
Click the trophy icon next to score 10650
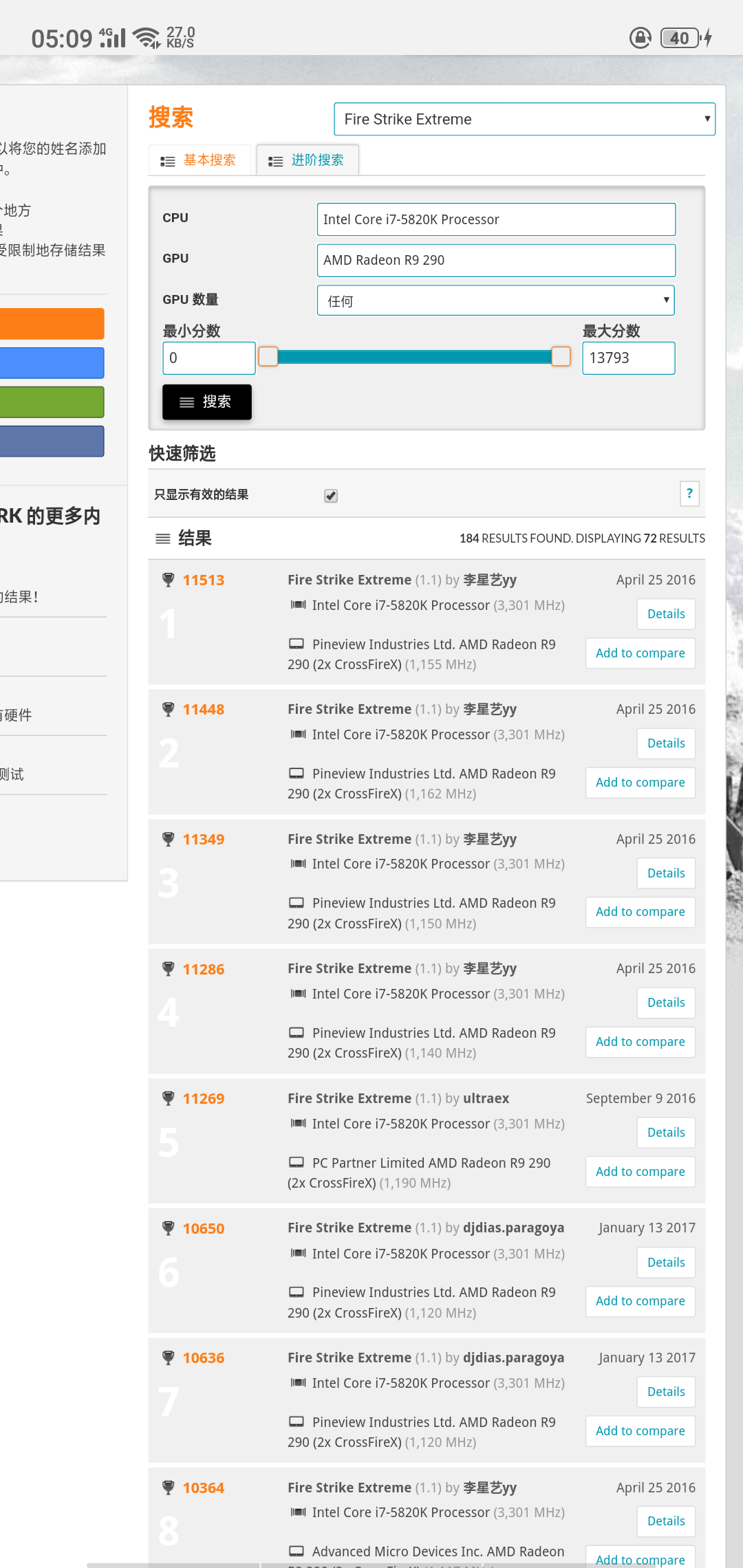[x=168, y=1228]
